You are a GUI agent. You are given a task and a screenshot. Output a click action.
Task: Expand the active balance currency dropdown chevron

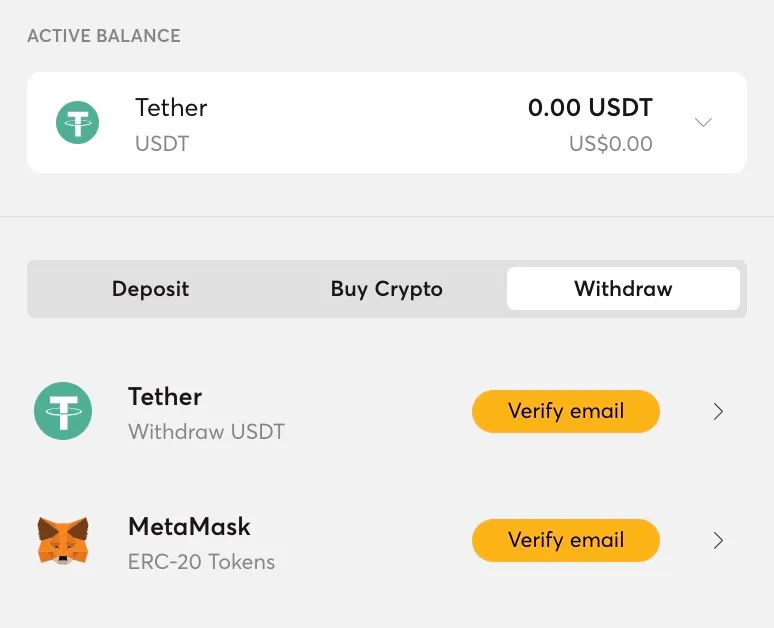[x=703, y=122]
